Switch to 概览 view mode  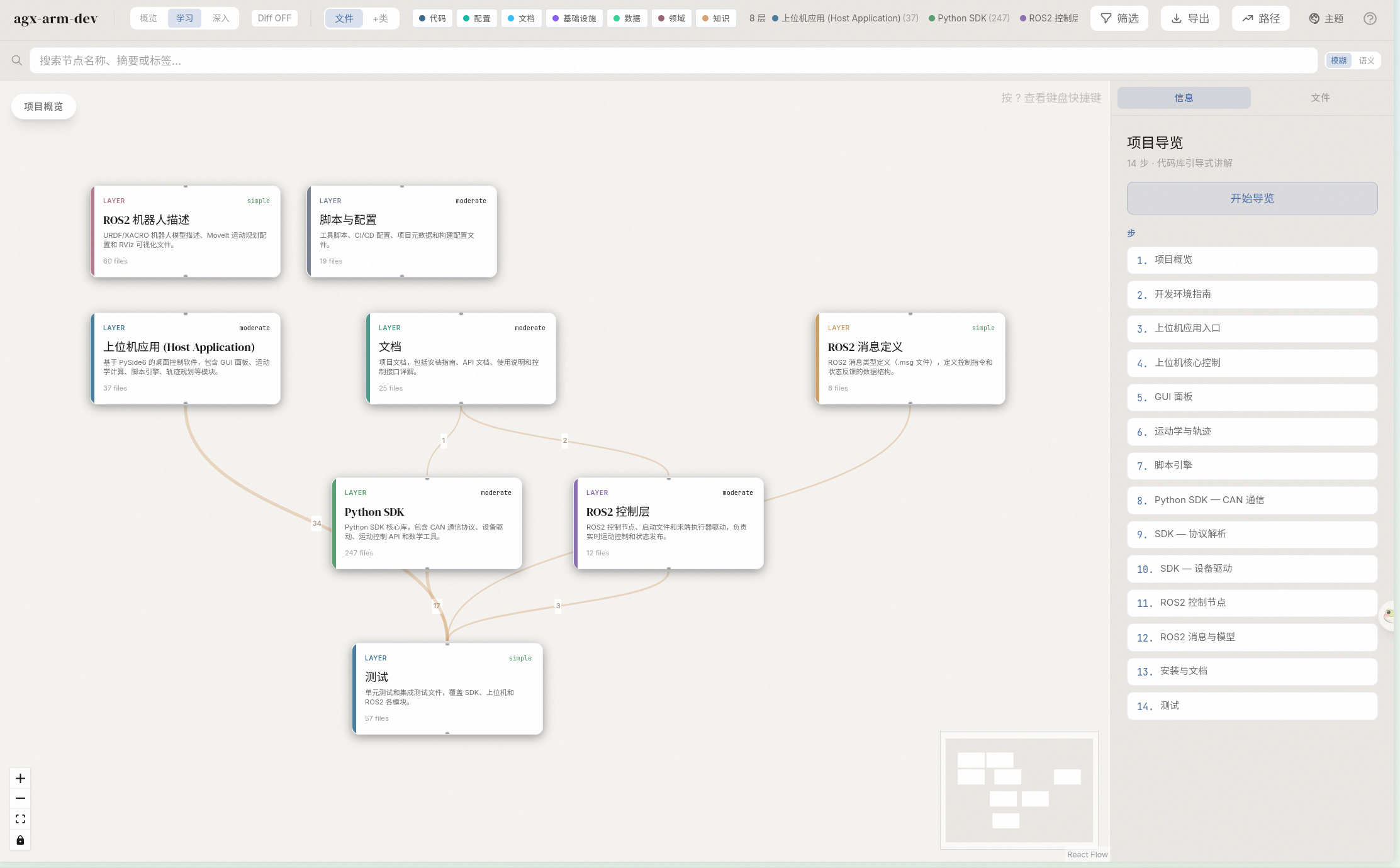[x=148, y=18]
